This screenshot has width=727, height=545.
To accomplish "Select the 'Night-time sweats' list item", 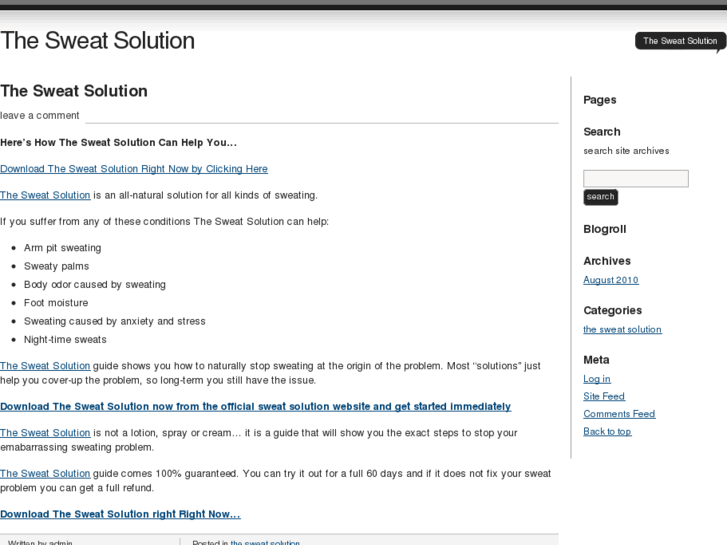I will [65, 340].
